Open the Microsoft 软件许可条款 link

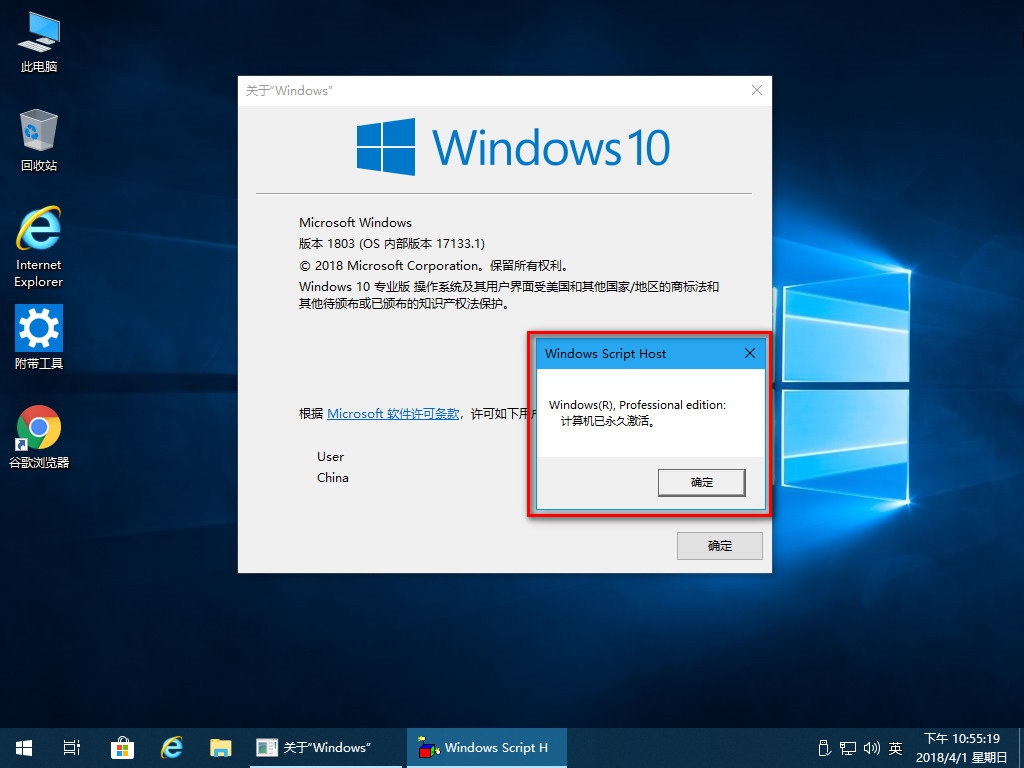(x=392, y=413)
